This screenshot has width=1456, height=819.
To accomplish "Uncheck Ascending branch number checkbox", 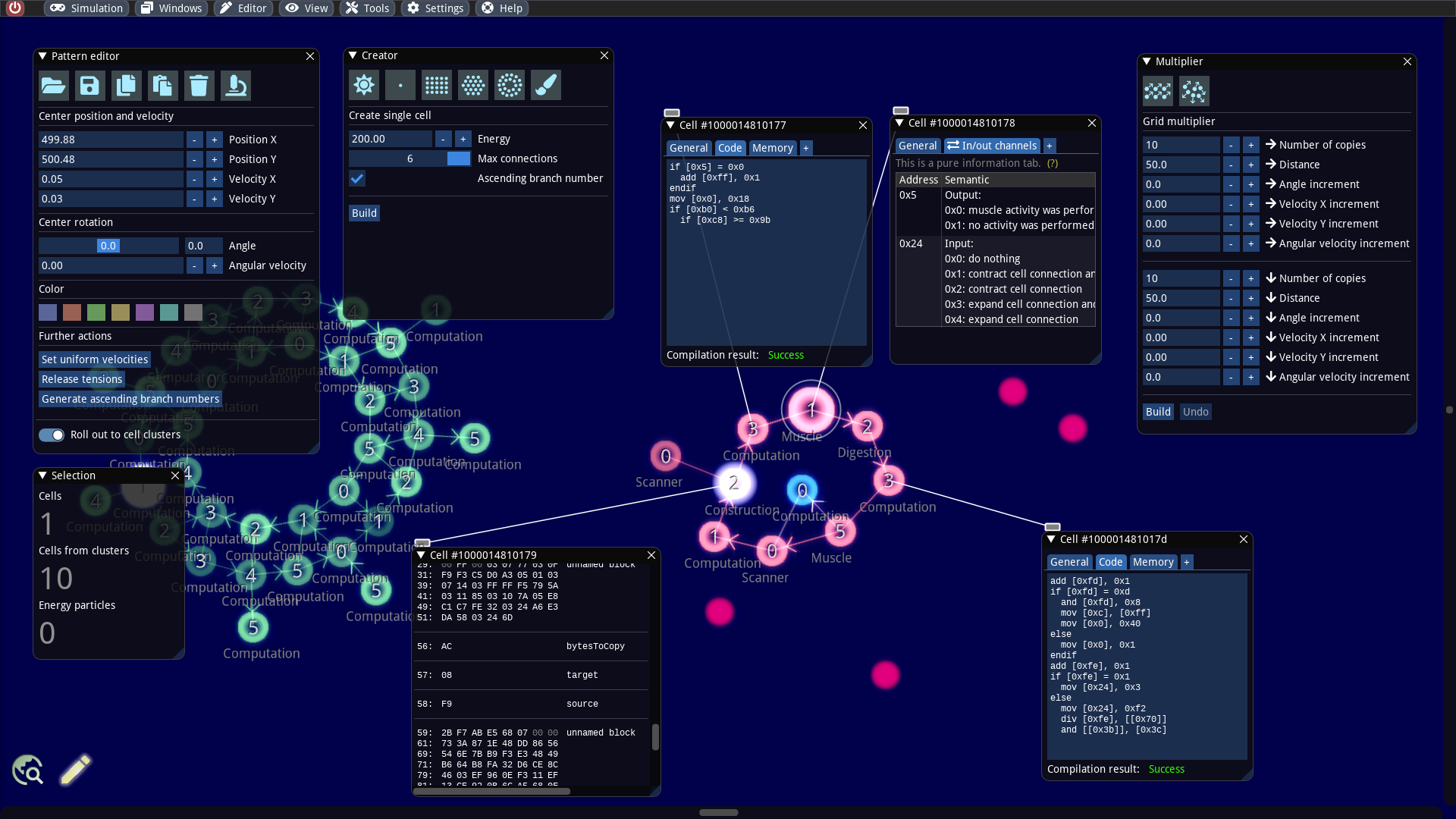I will point(357,178).
